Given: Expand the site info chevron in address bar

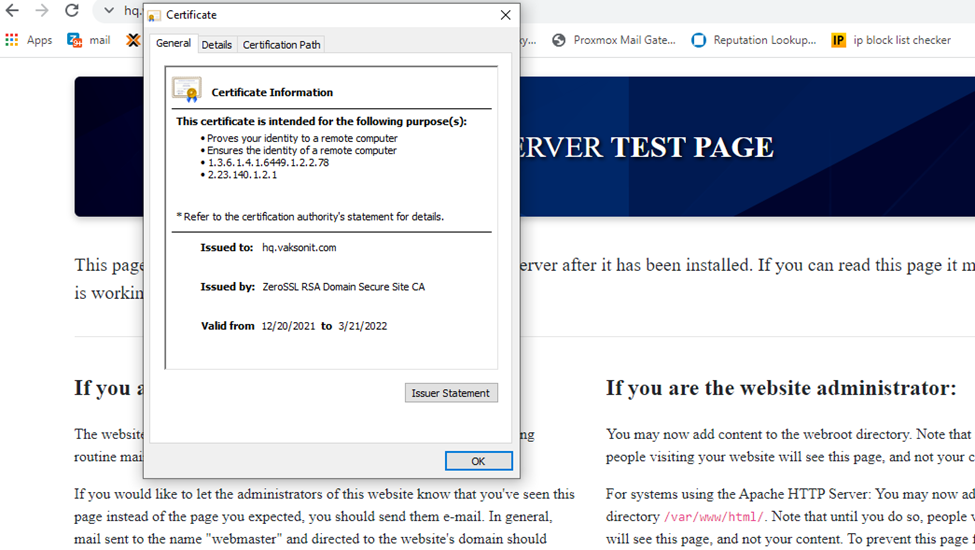Looking at the screenshot, I should [109, 11].
